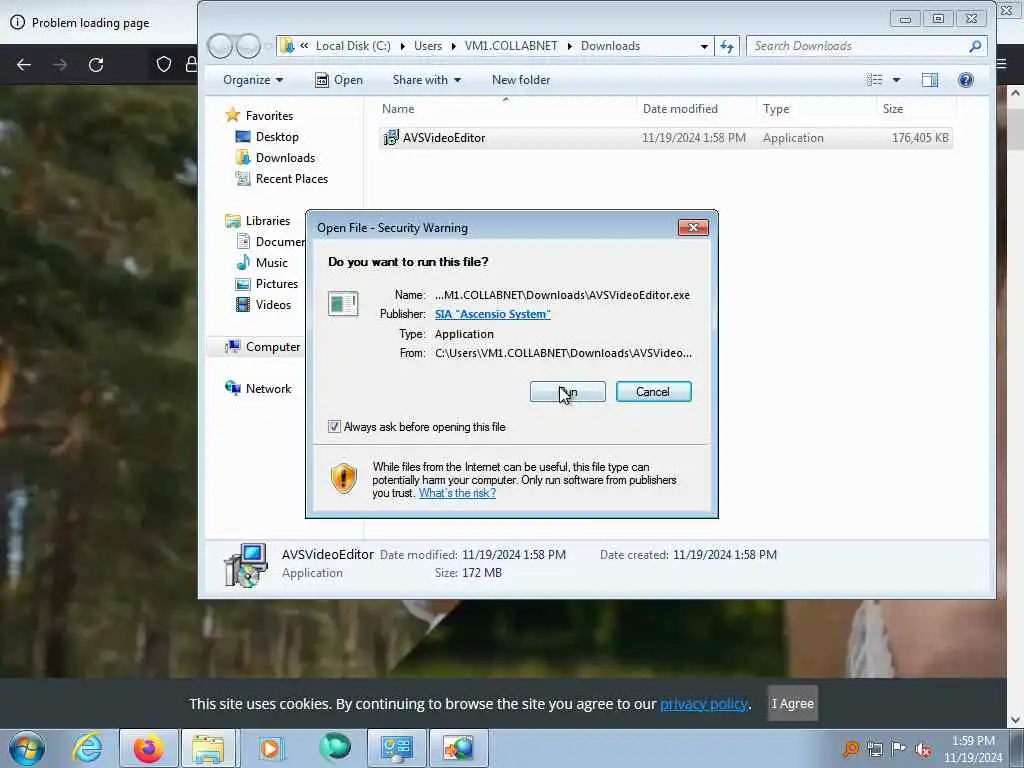
Task: Select the AVSVideoEditor file row
Action: click(x=665, y=138)
